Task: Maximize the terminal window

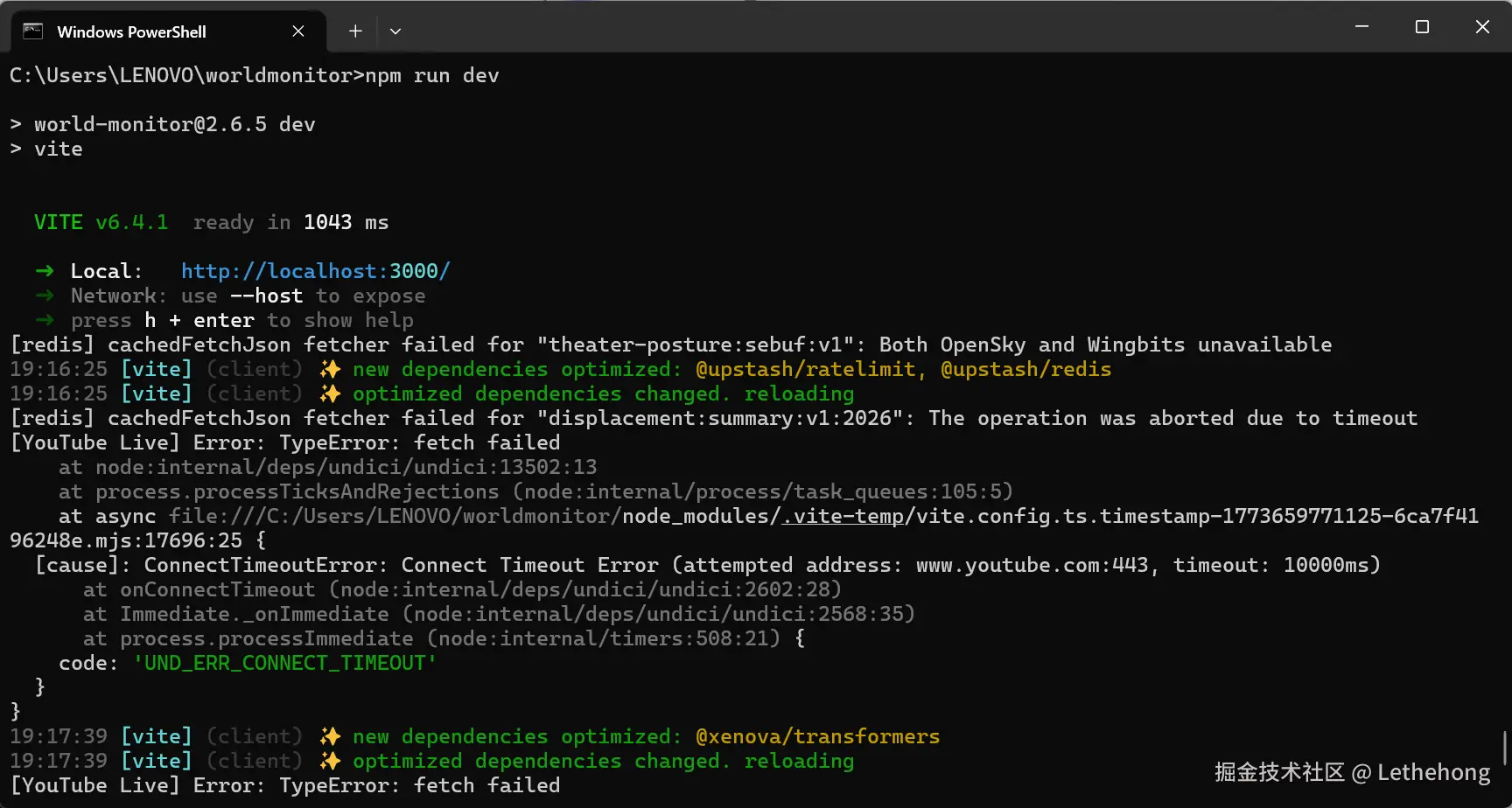Action: (x=1422, y=27)
